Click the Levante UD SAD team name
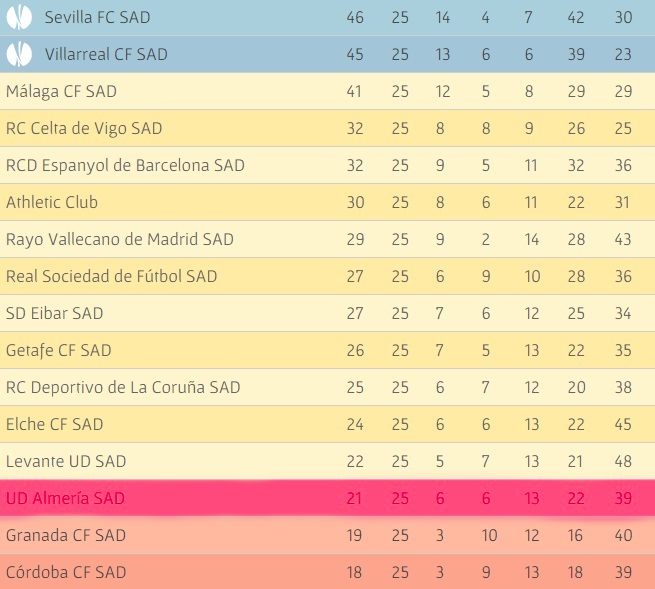 click(x=66, y=461)
